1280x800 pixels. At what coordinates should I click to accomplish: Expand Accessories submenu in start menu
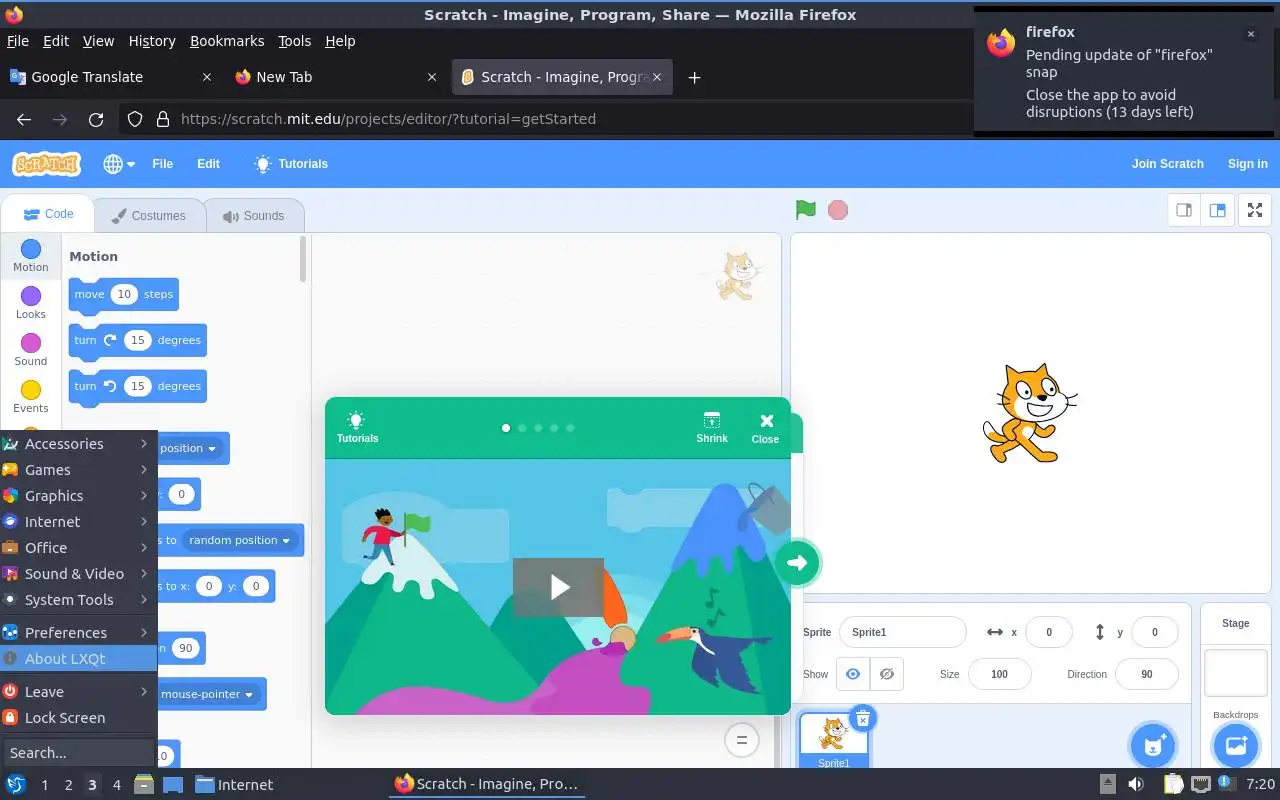point(78,444)
